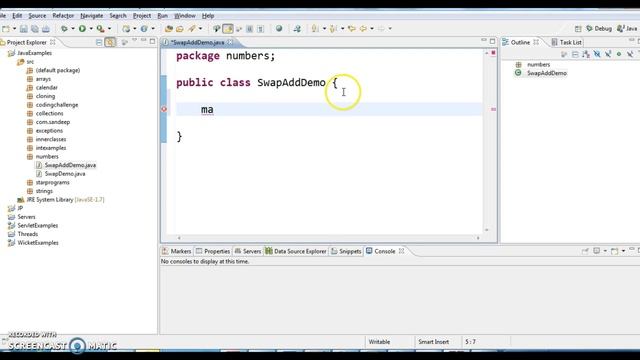Click the Open Console icon
Image resolution: width=640 pixels, height=360 pixels.
(614, 251)
